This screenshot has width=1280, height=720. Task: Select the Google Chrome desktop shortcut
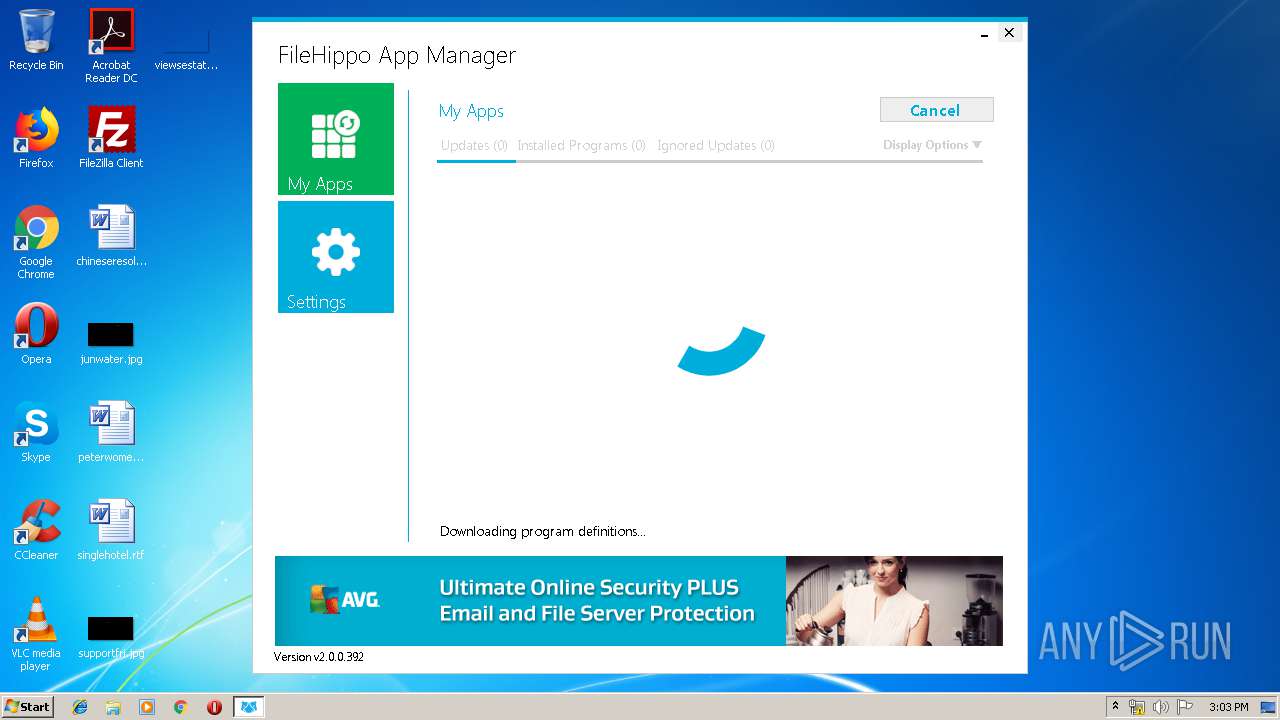pos(36,242)
